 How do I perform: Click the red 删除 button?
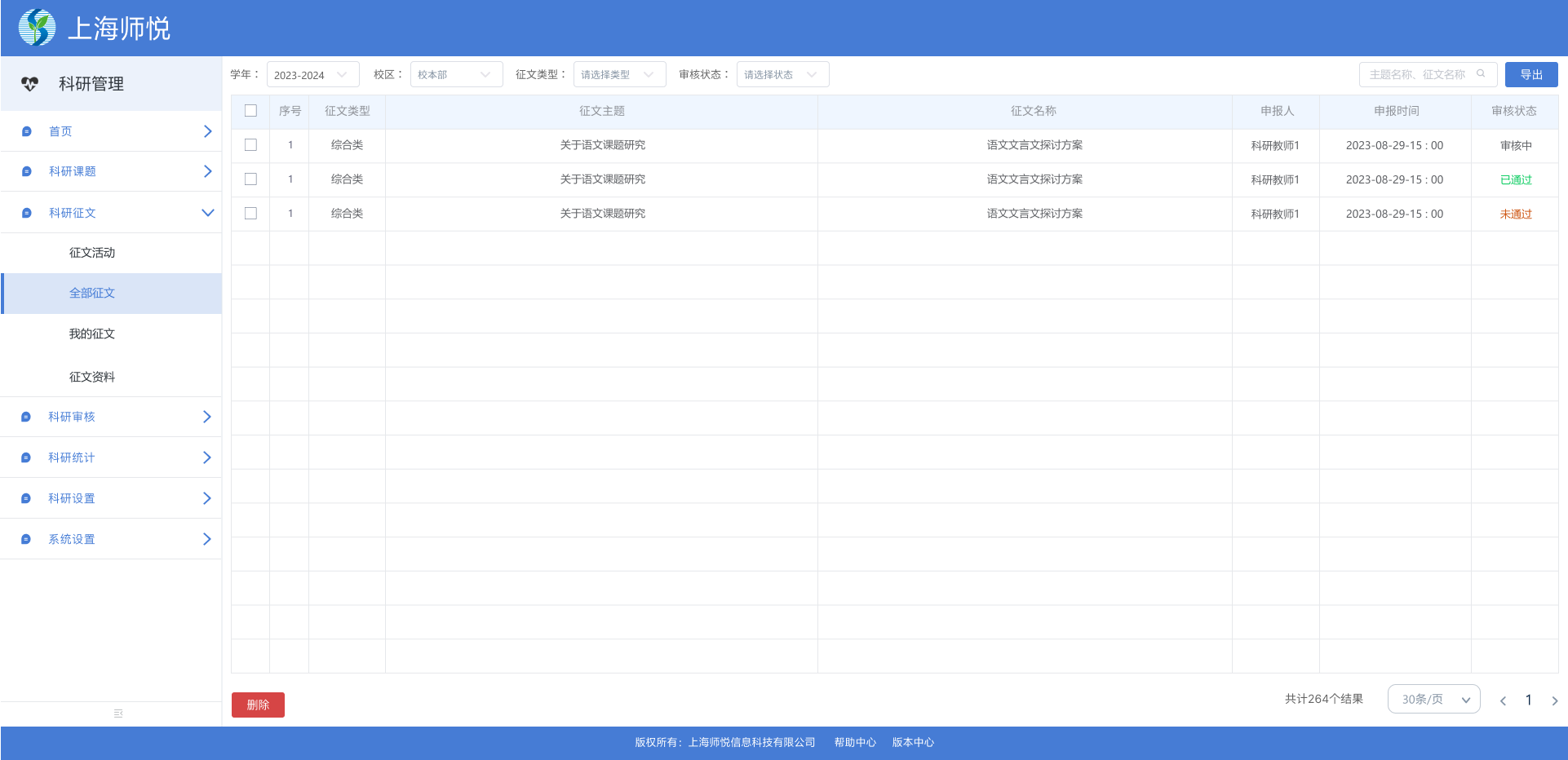(258, 705)
